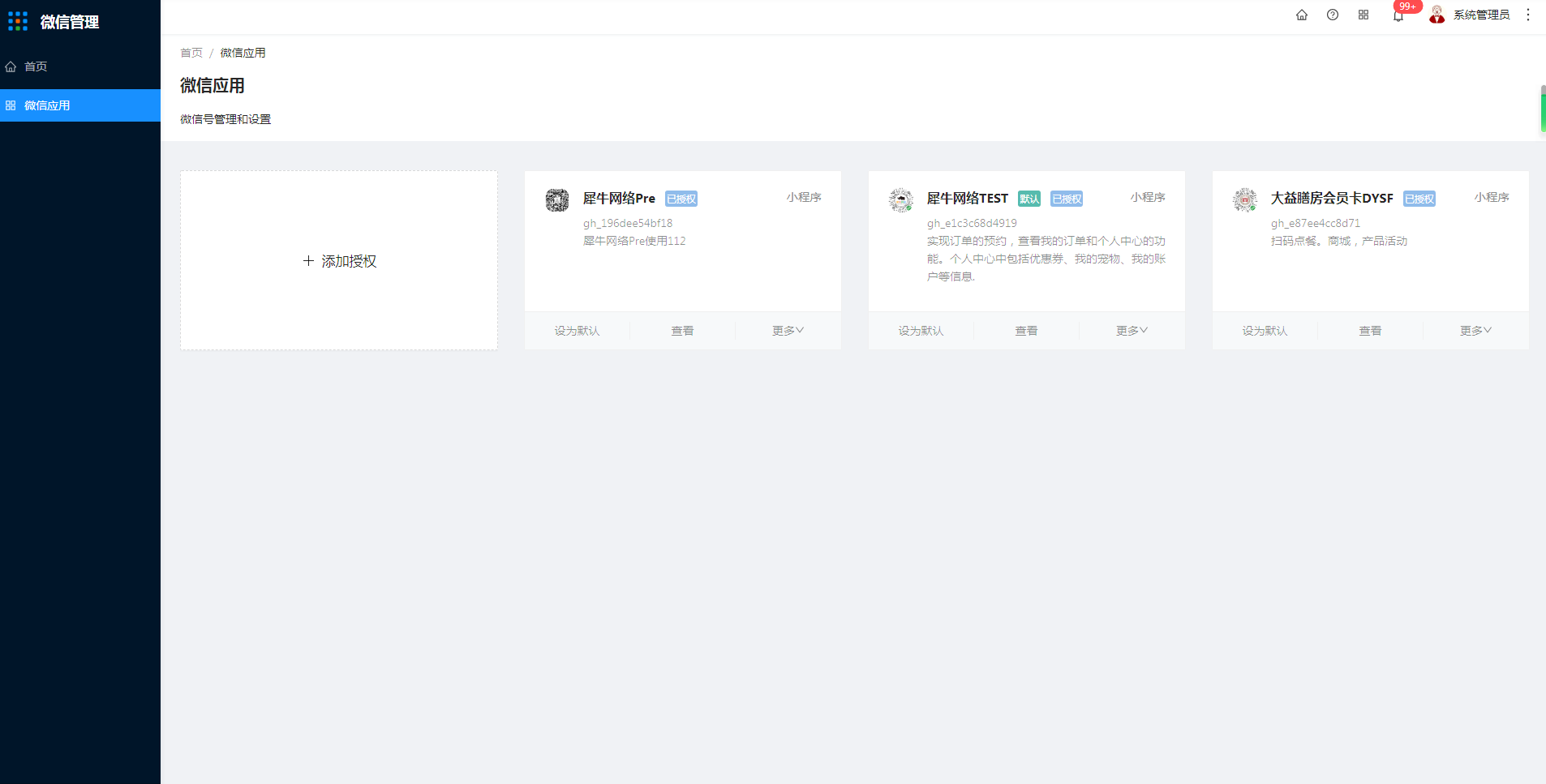This screenshot has height=784, width=1546.
Task: View 犀牛网络TEST details (查看)
Action: 1027,331
